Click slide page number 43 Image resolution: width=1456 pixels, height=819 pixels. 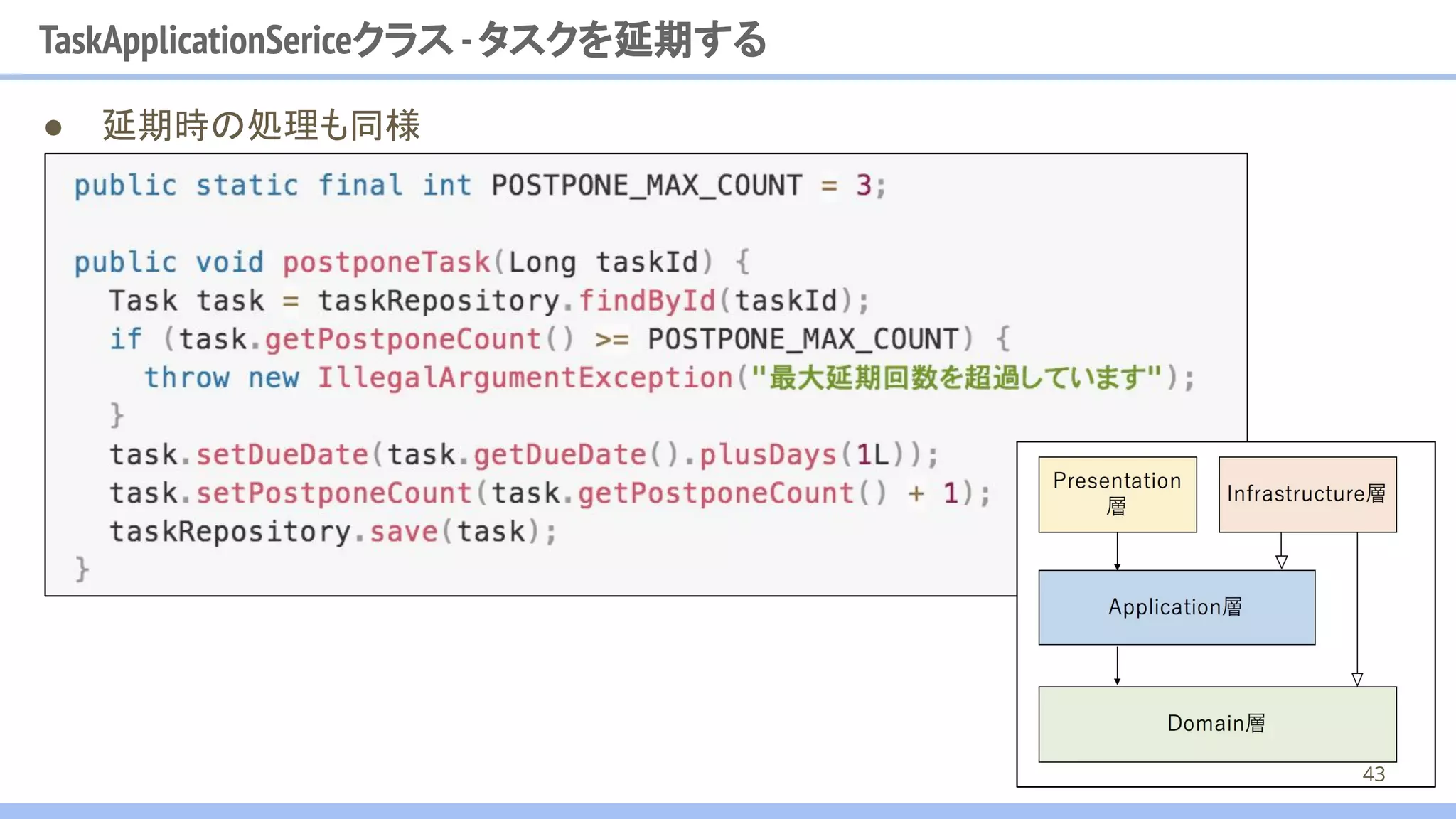click(1374, 774)
